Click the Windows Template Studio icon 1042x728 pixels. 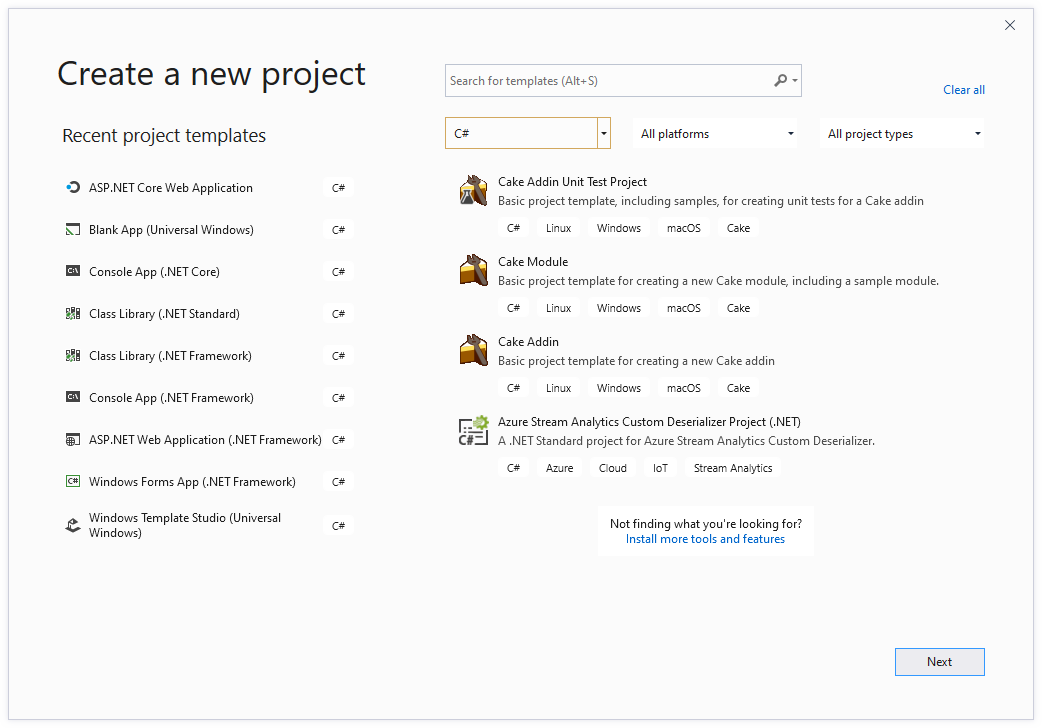pyautogui.click(x=72, y=524)
